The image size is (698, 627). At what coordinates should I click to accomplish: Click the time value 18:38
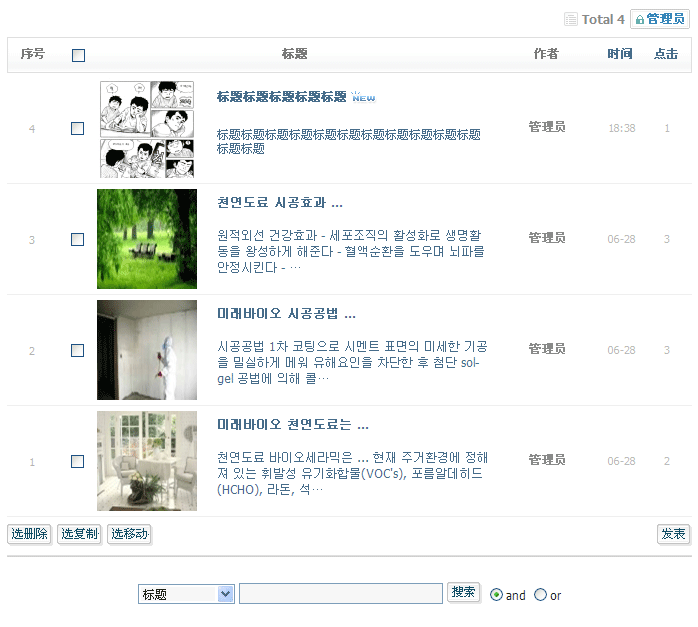coord(622,128)
